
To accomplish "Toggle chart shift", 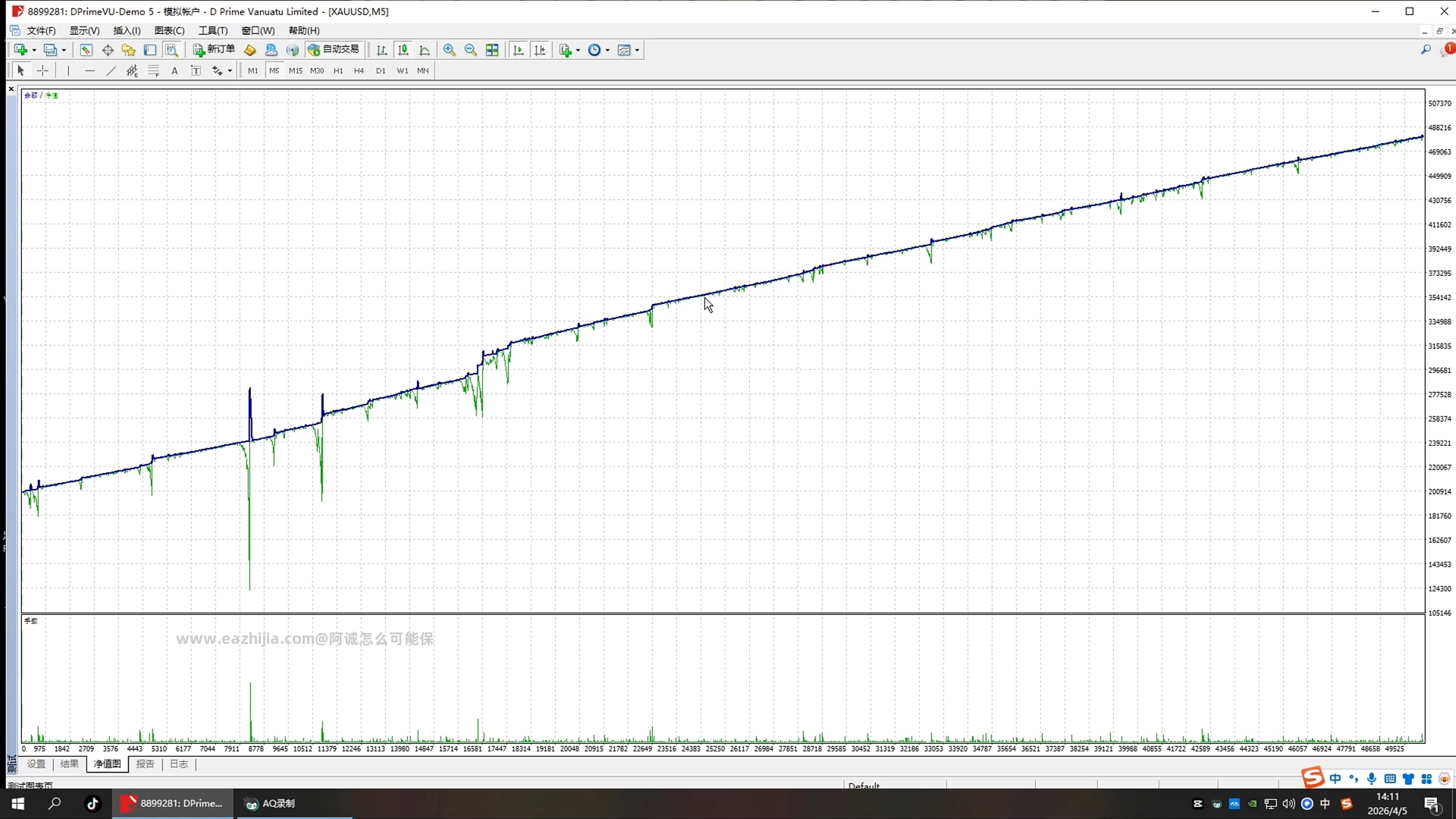I will 540,50.
